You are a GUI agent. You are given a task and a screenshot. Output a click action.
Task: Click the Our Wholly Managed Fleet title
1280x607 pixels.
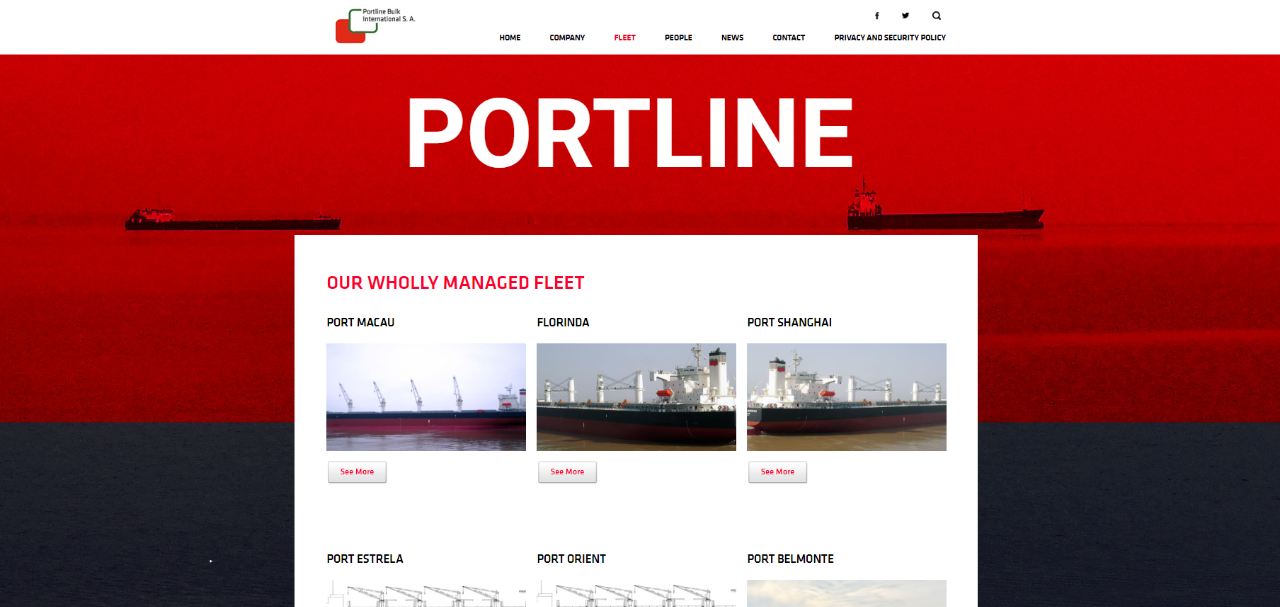[x=455, y=283]
